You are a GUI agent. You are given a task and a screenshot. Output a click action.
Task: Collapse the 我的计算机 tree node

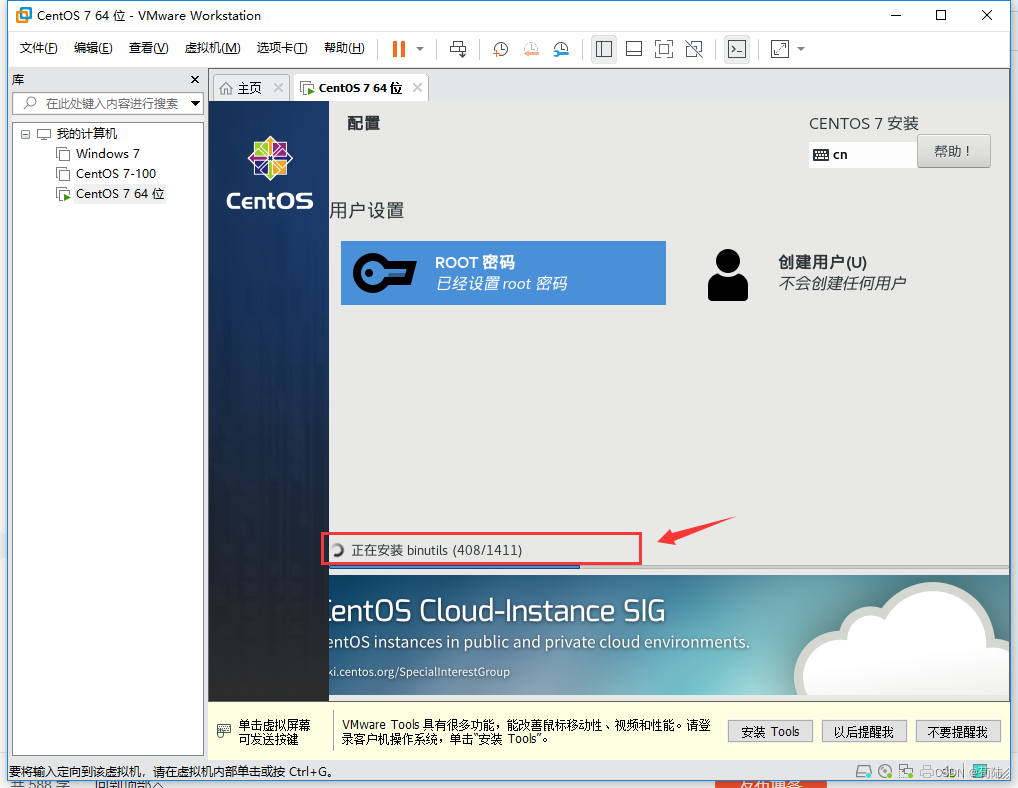click(24, 134)
